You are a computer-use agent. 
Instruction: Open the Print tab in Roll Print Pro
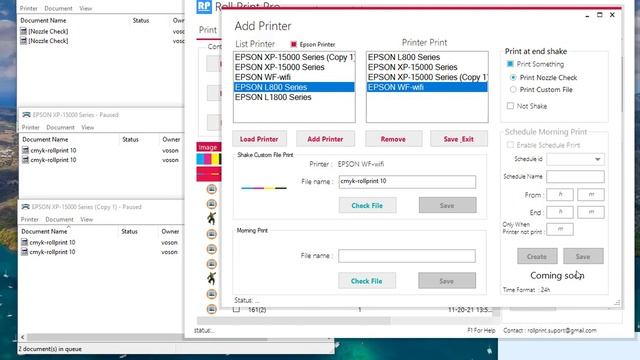coord(208,30)
